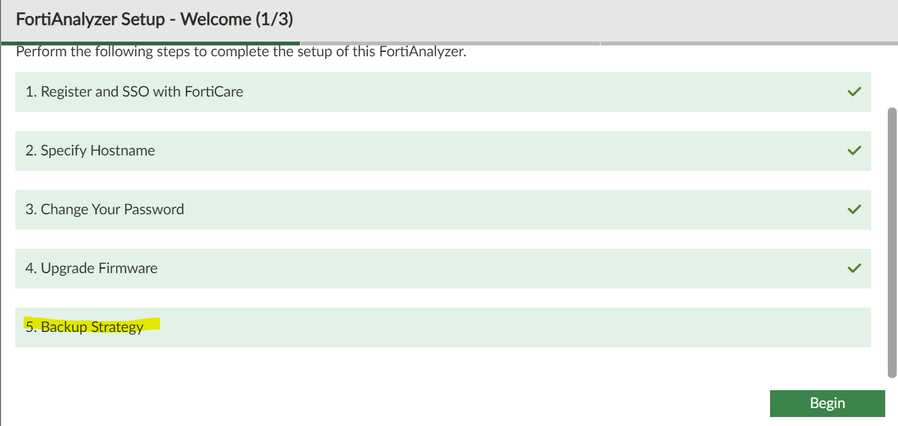898x426 pixels.
Task: Click the Change Your Password completion checkmark
Action: coord(854,210)
